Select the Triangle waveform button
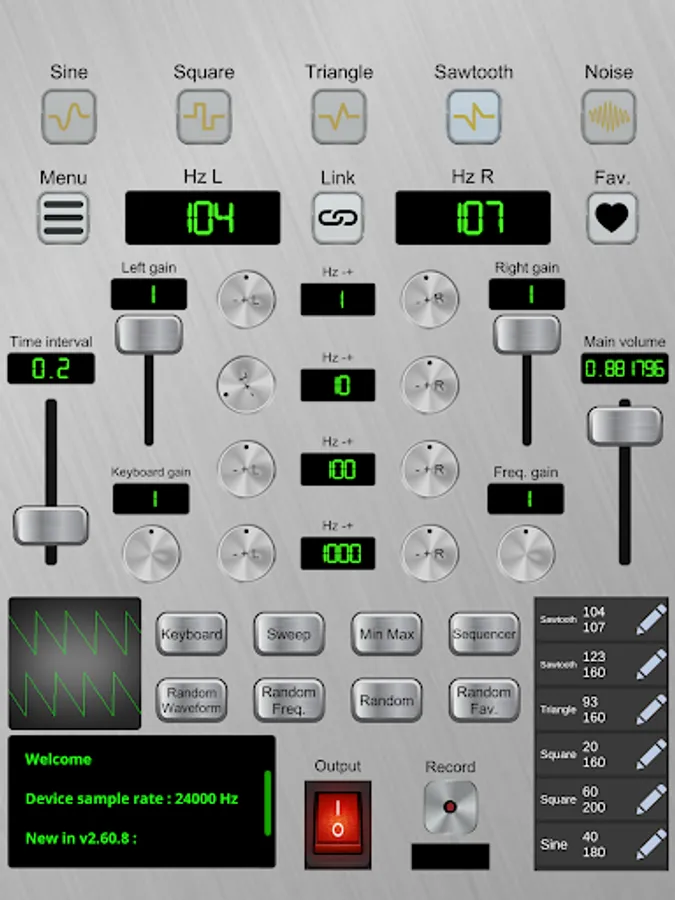The image size is (675, 900). 339,117
